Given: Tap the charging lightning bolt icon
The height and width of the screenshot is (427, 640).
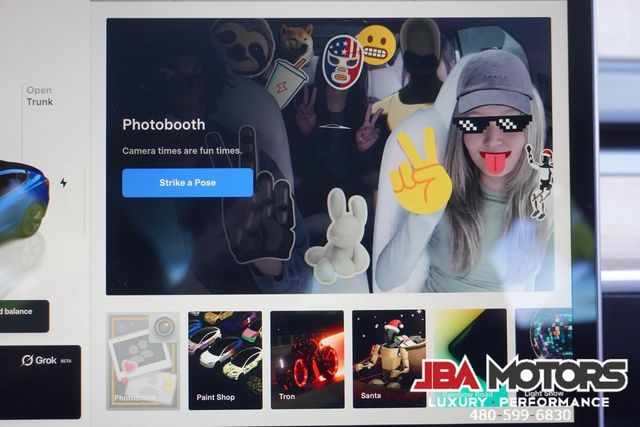Looking at the screenshot, I should (x=64, y=183).
